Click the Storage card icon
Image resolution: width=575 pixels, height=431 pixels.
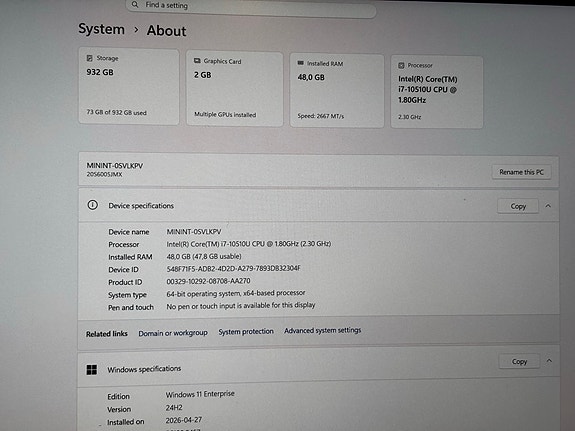tap(89, 58)
